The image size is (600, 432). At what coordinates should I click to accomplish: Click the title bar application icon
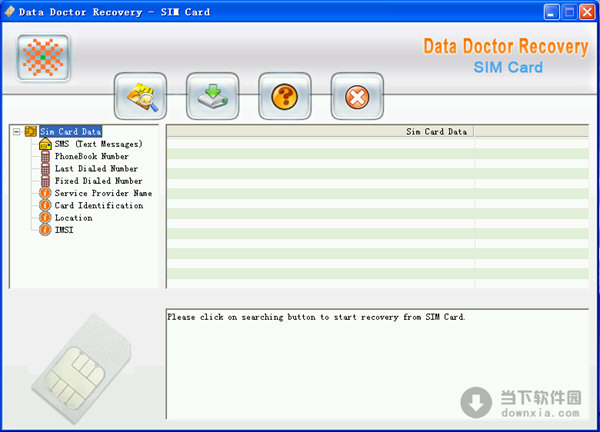coord(9,12)
